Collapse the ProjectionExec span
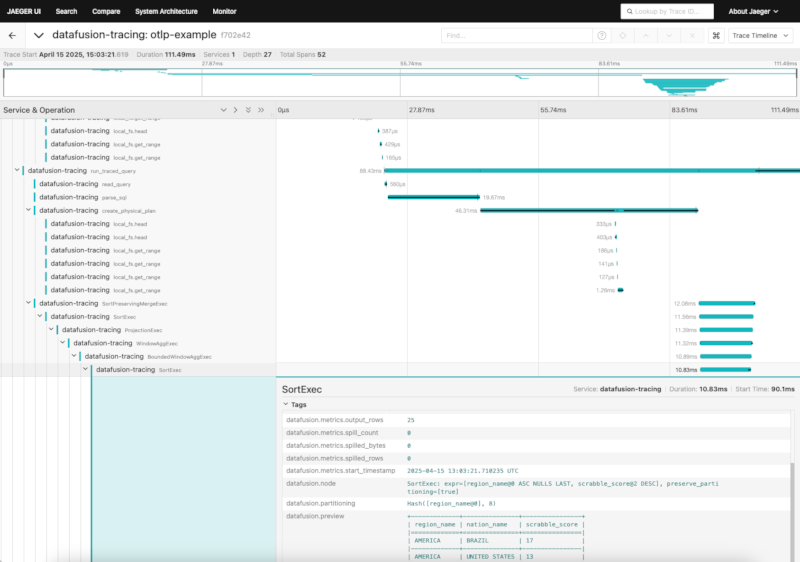Screen dimensions: 800x562 pyautogui.click(x=51, y=329)
